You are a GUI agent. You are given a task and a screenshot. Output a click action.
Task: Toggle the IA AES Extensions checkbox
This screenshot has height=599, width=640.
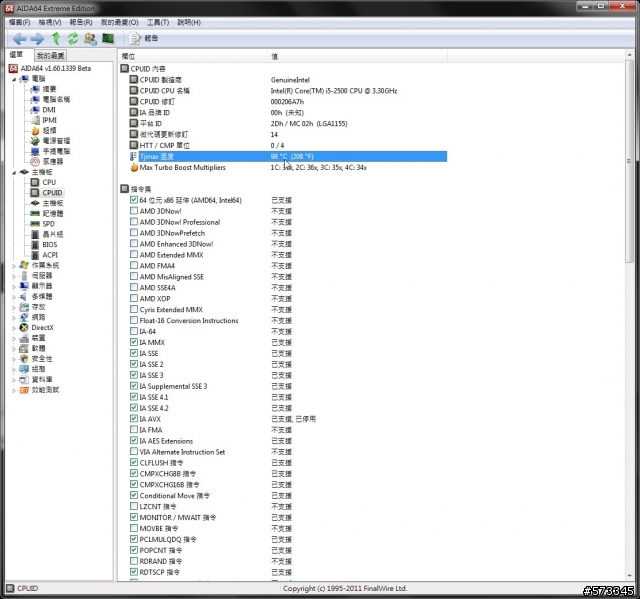tap(133, 440)
